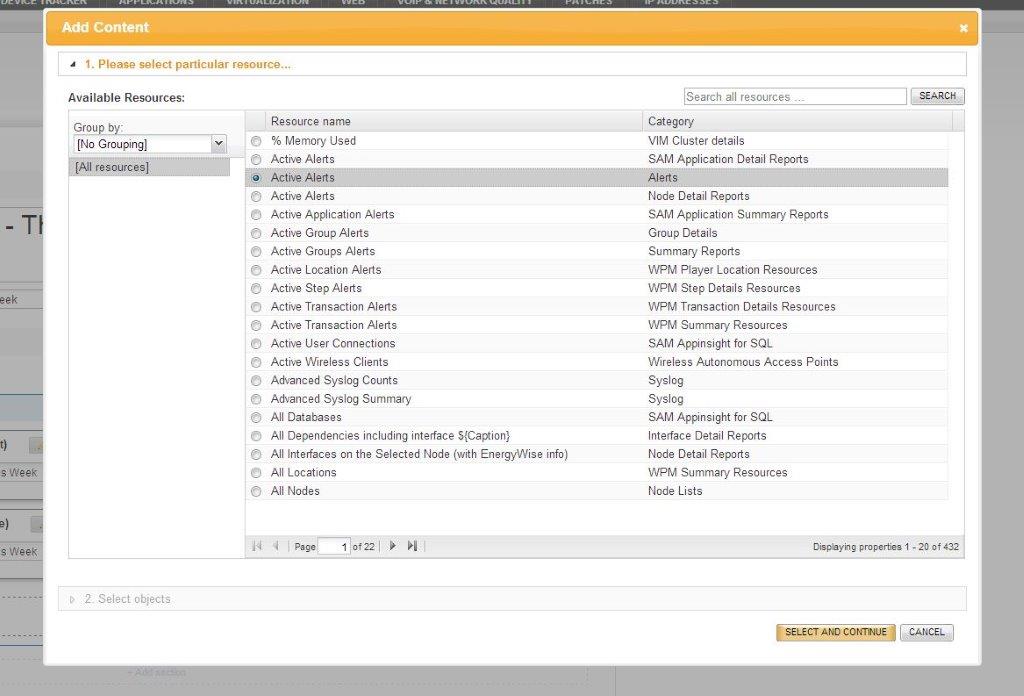Select the All Nodes radio button
The height and width of the screenshot is (696, 1024).
pyautogui.click(x=256, y=492)
